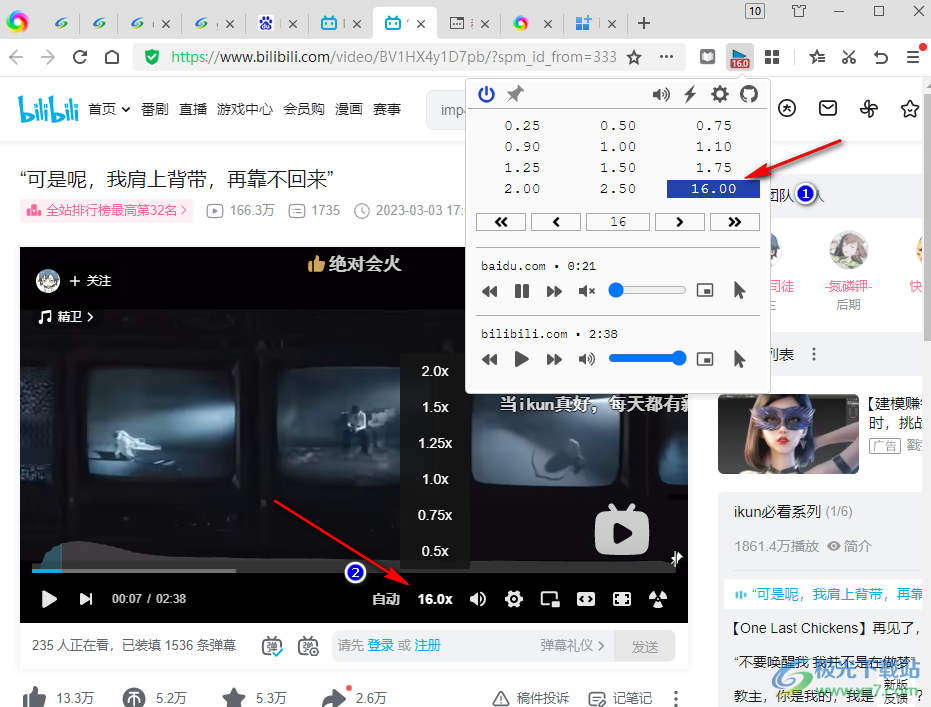
Task: Choose 0.5x in player speed menu
Action: [435, 551]
